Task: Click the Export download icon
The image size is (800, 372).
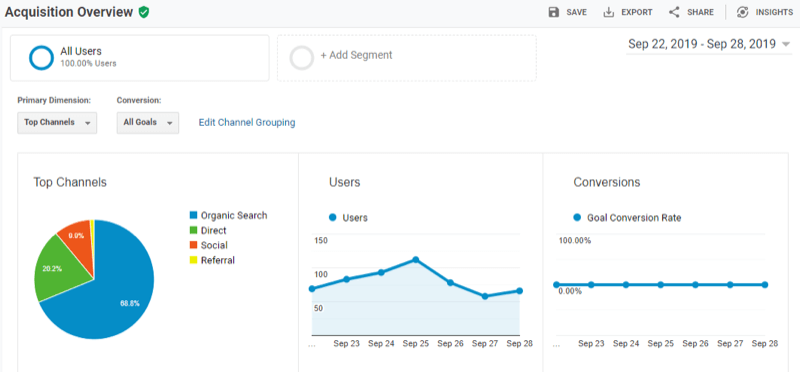Action: pos(609,12)
